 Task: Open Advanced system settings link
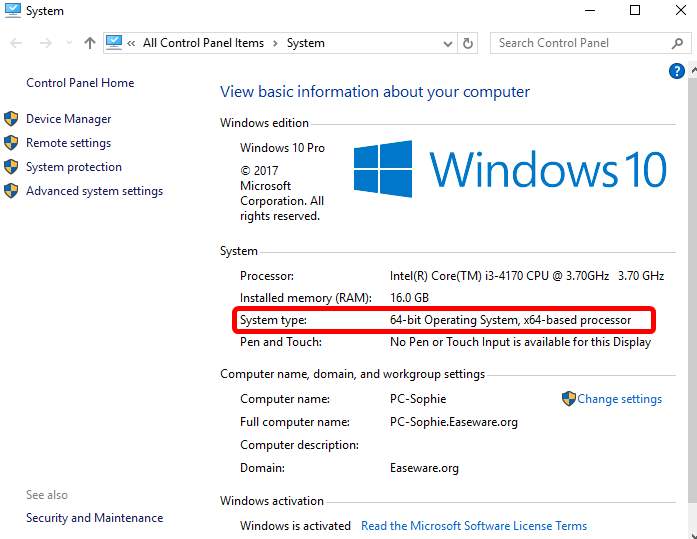(94, 191)
